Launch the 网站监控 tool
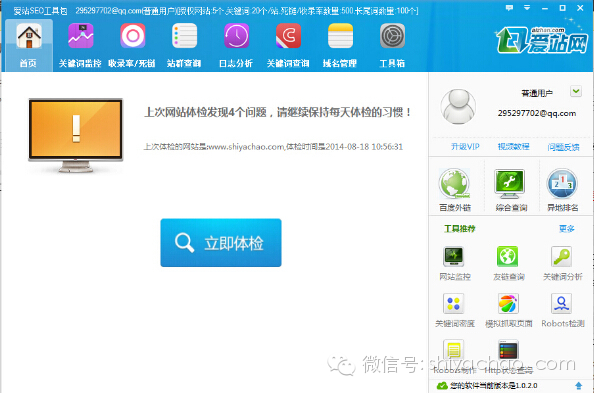The width and height of the screenshot is (594, 393). (x=455, y=263)
